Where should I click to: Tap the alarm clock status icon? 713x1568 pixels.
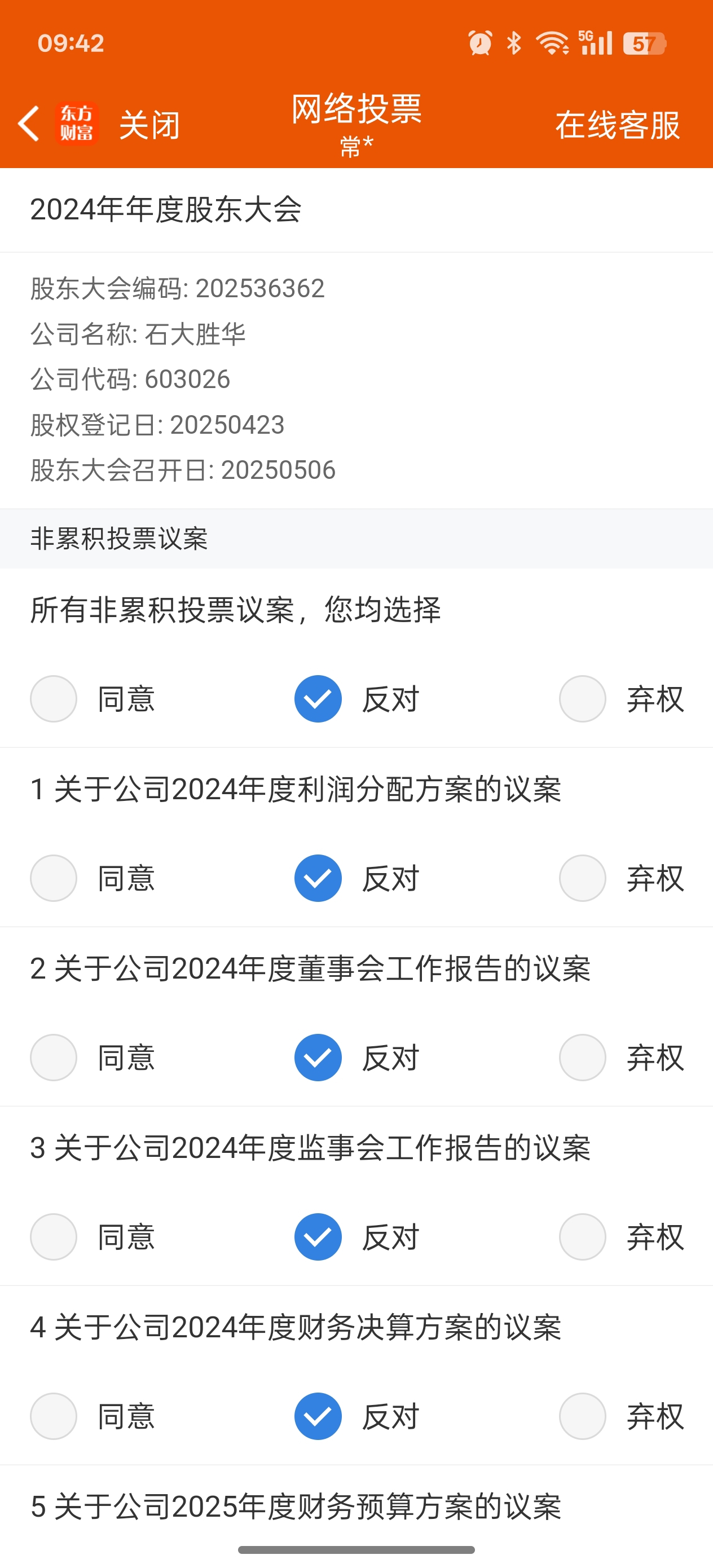pos(480,43)
